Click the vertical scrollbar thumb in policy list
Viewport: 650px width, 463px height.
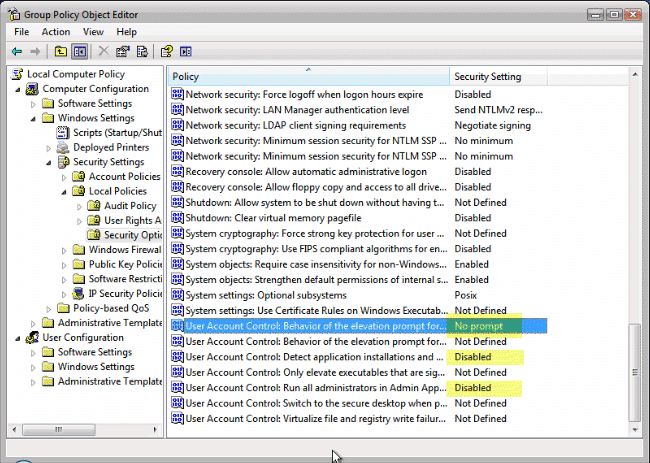pos(635,372)
